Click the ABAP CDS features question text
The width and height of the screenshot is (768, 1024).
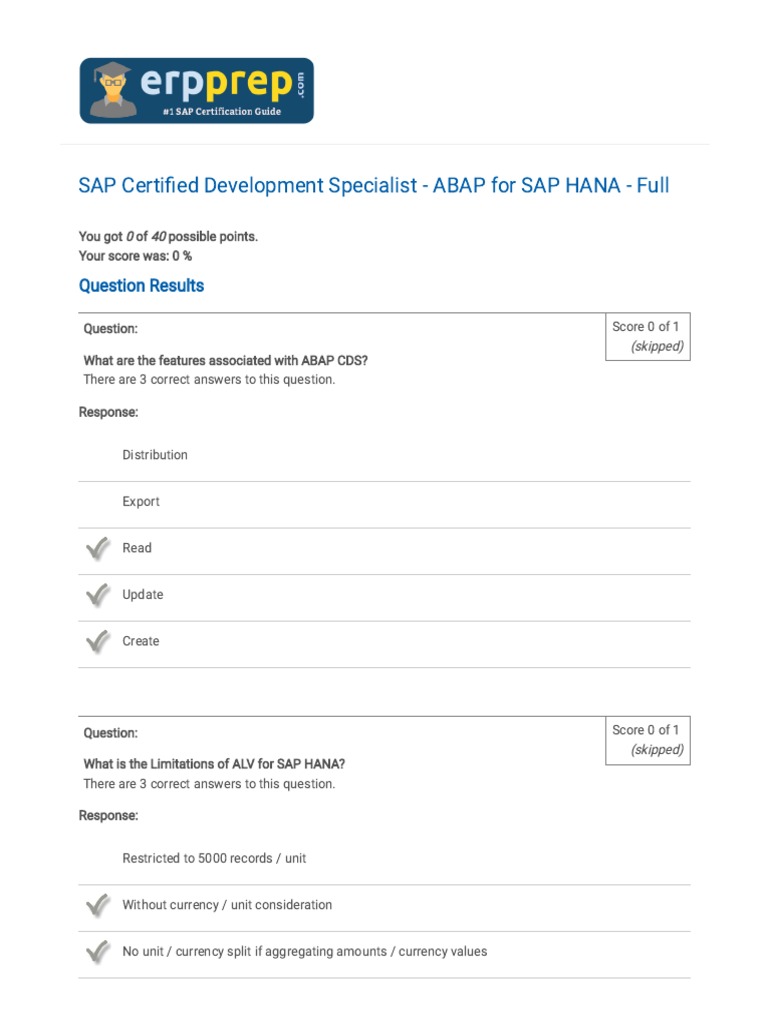232,361
